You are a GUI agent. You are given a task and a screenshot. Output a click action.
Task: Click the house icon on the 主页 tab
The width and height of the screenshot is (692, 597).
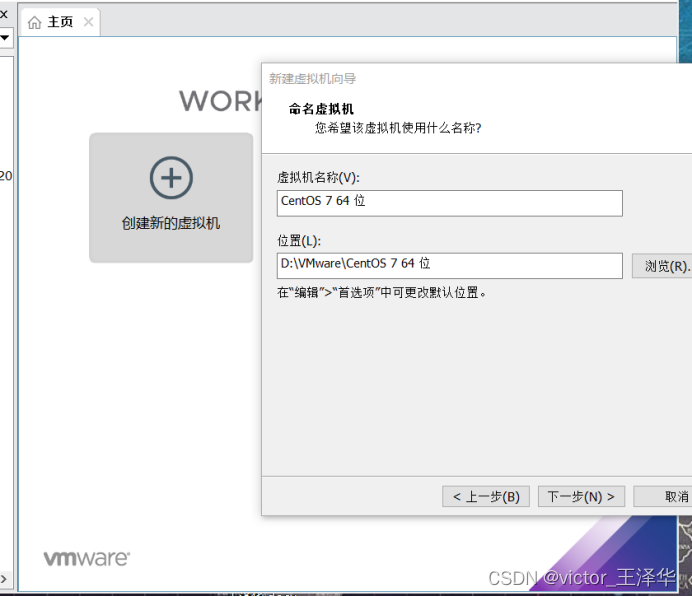pyautogui.click(x=34, y=22)
